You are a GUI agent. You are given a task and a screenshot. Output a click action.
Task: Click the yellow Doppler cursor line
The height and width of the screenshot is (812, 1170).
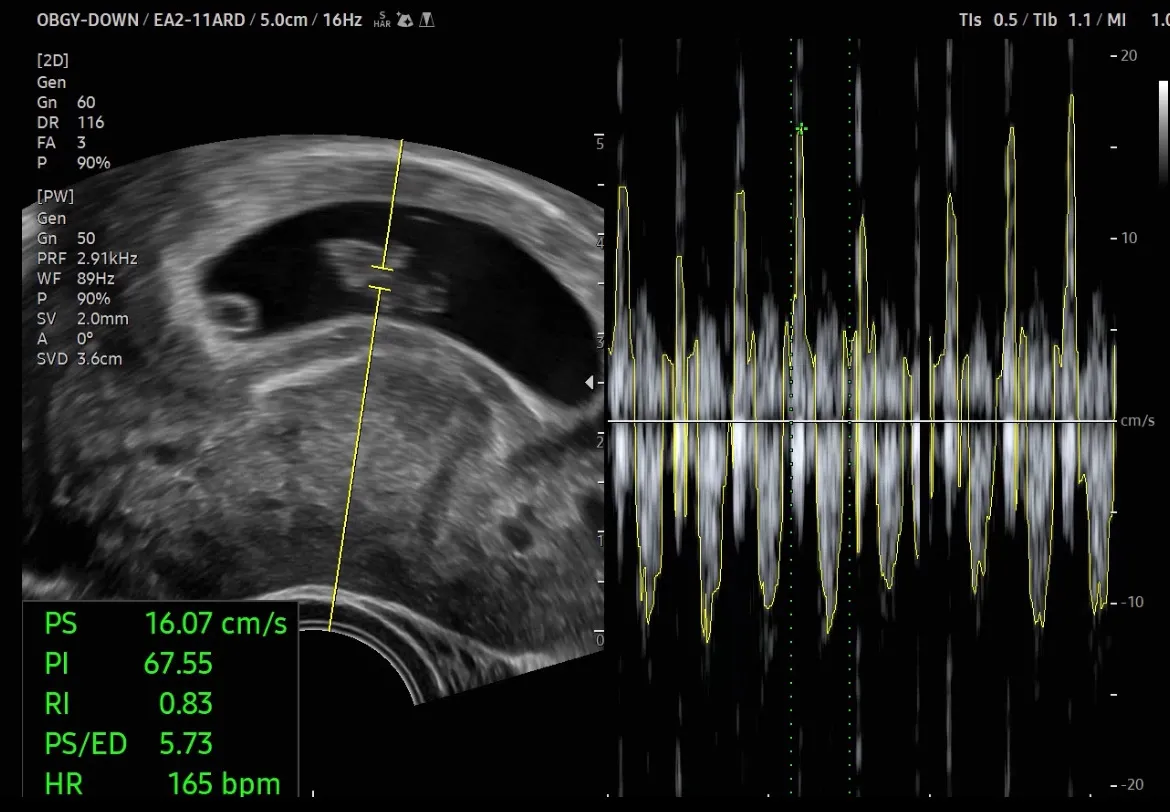(x=366, y=384)
